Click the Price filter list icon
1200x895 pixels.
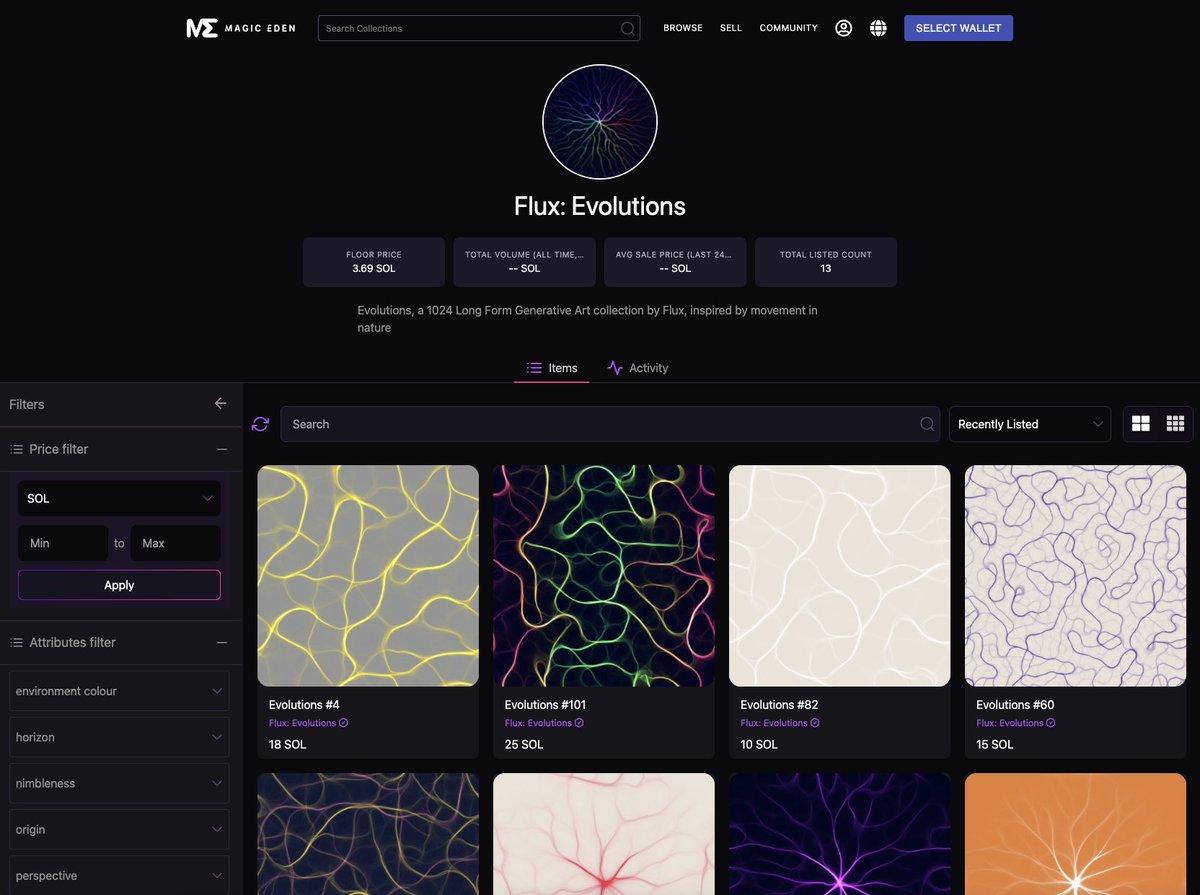click(15, 449)
